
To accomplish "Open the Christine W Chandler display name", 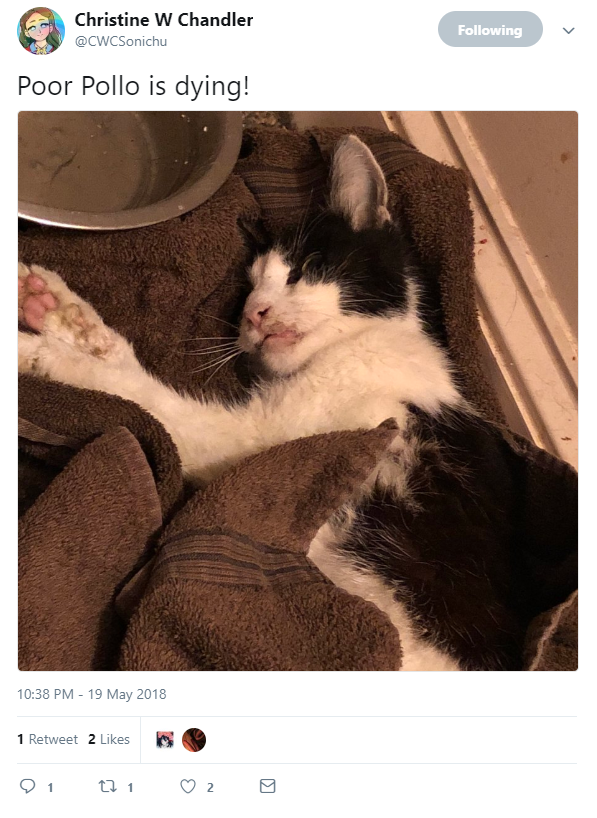I will click(x=164, y=20).
